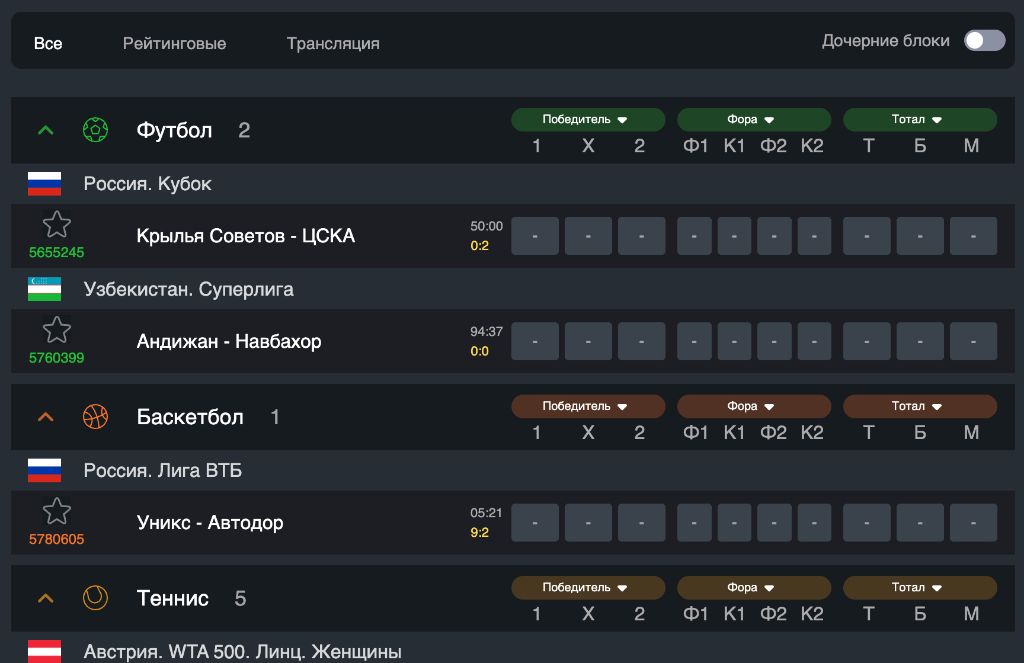This screenshot has width=1024, height=663.
Task: Open the Победитель dropdown in Футбол
Action: tap(587, 120)
